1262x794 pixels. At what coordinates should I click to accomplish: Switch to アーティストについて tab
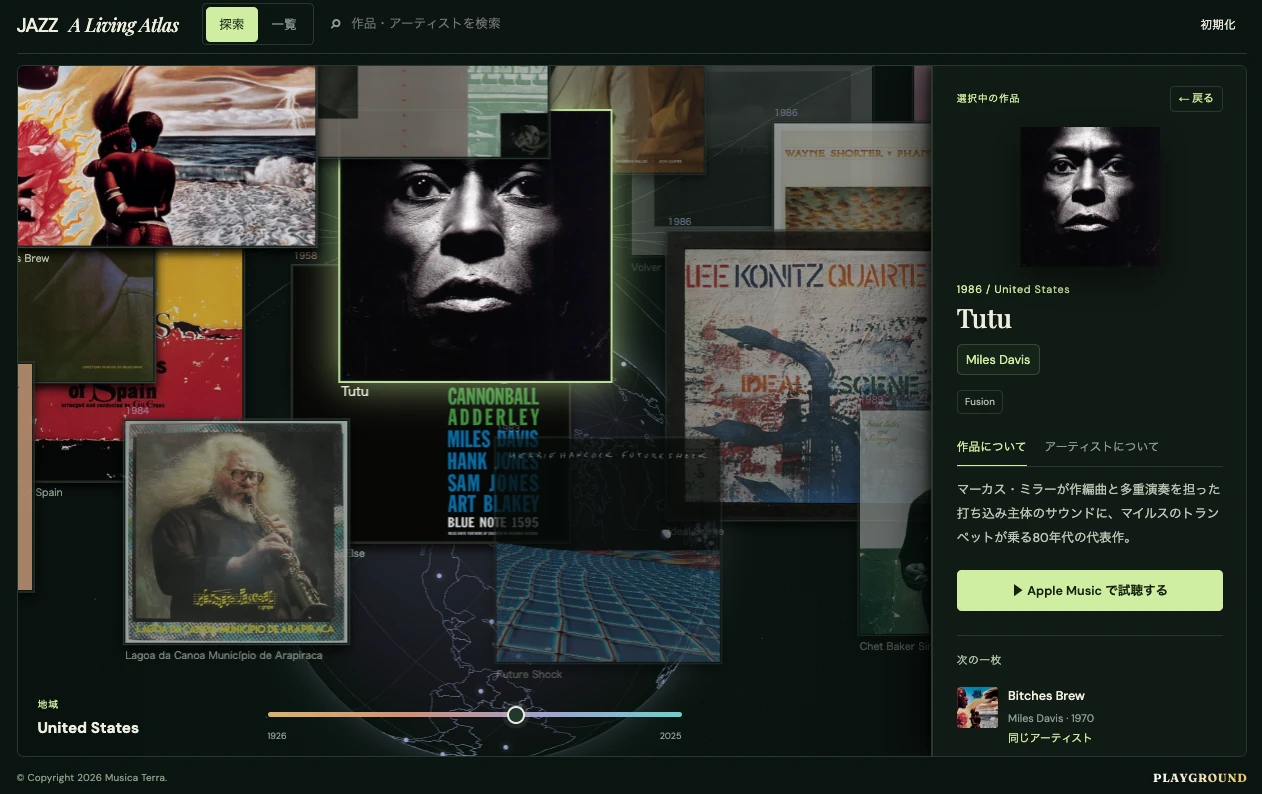coord(1101,447)
